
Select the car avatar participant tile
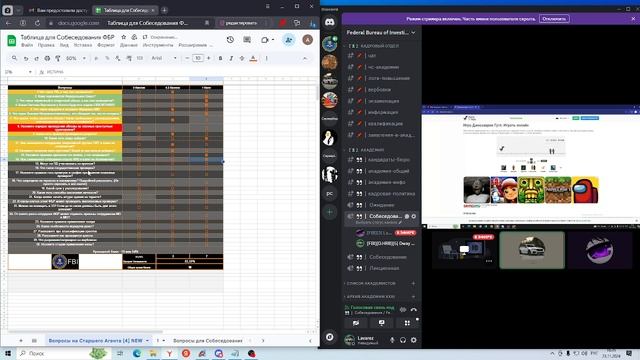click(x=532, y=250)
